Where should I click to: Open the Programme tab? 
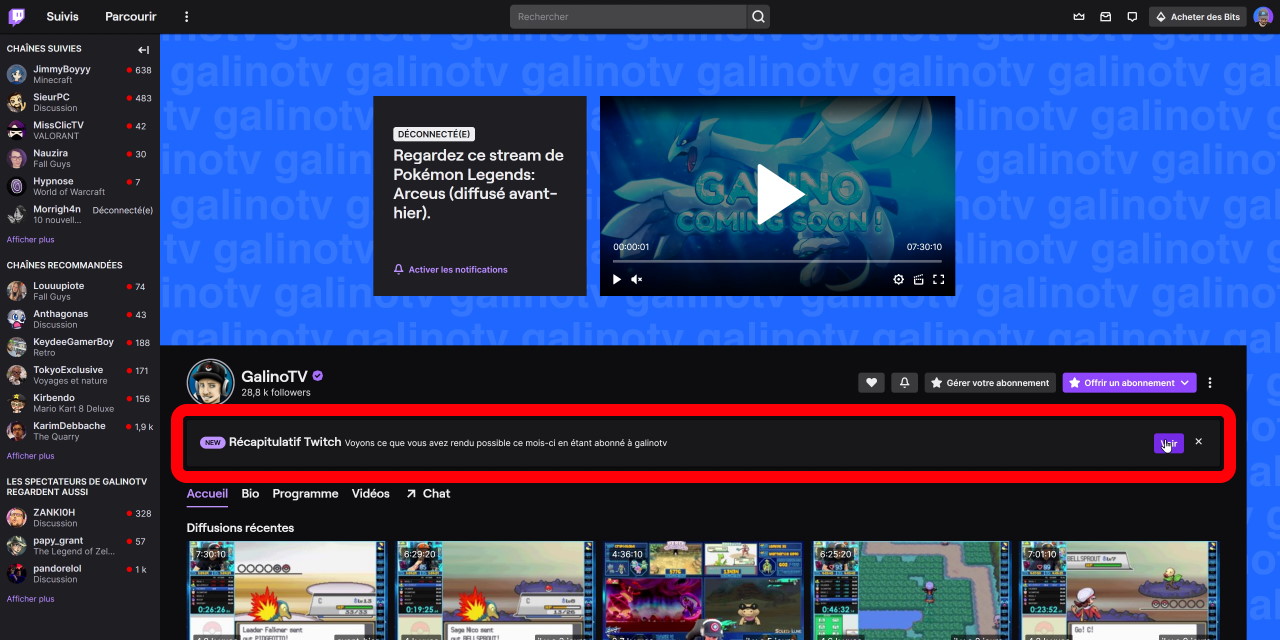point(305,494)
